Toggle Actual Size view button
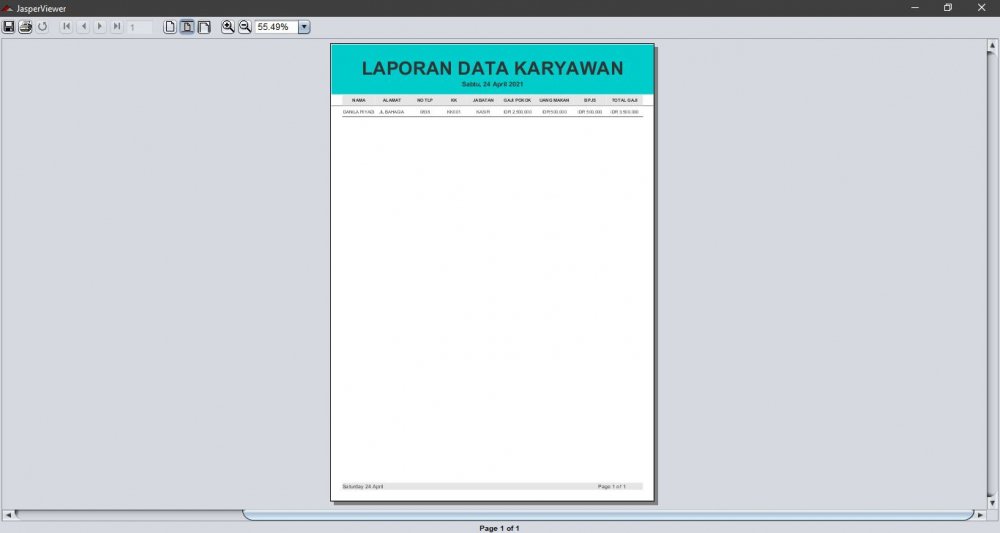This screenshot has width=1000, height=533. tap(170, 27)
